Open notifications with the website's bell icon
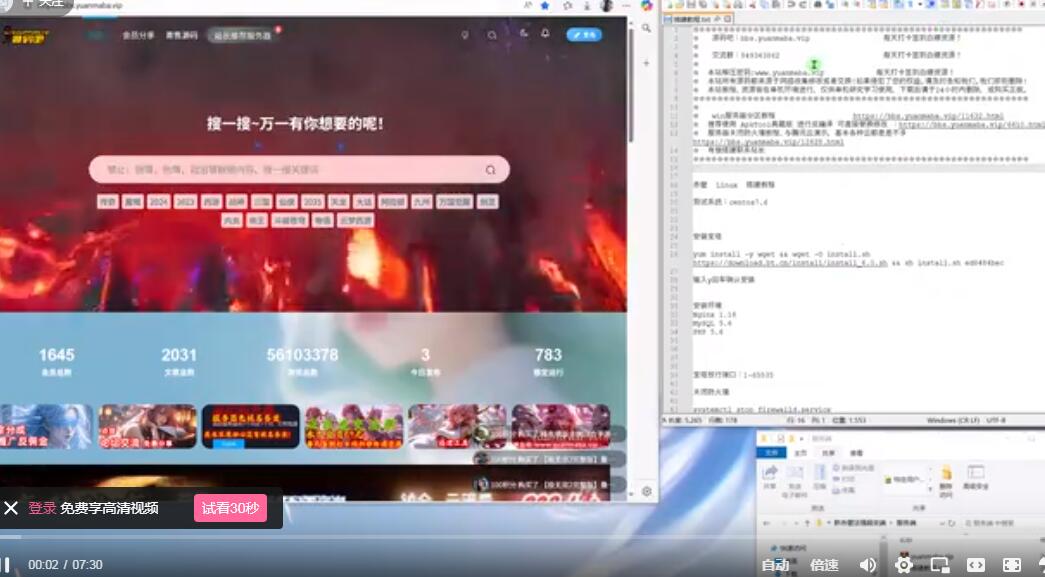1045x577 pixels. click(x=544, y=34)
